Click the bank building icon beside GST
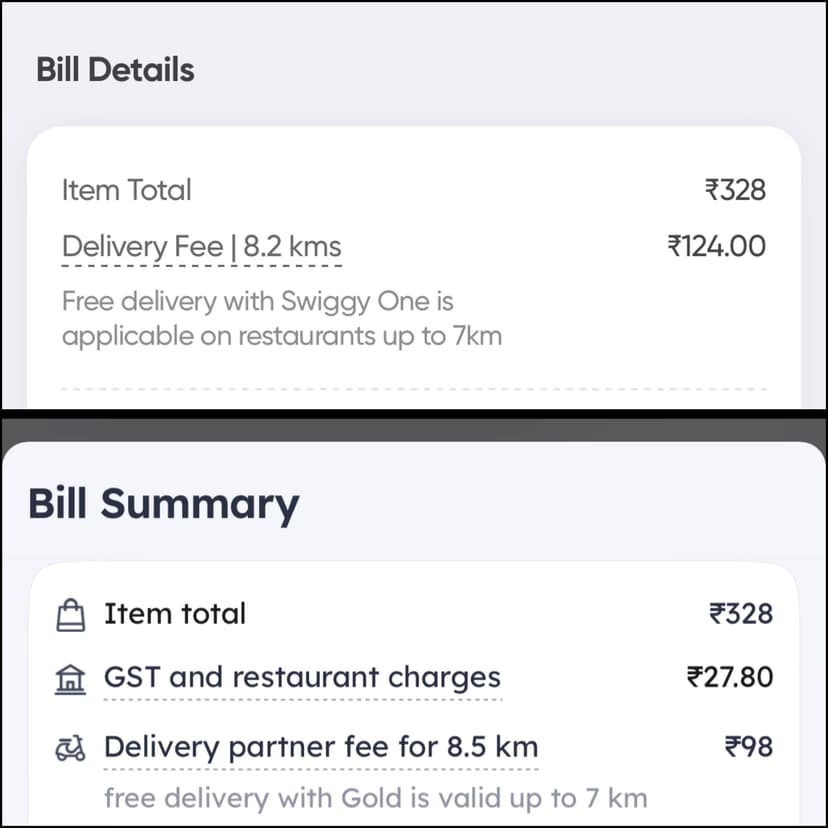The image size is (828, 828). tap(71, 679)
